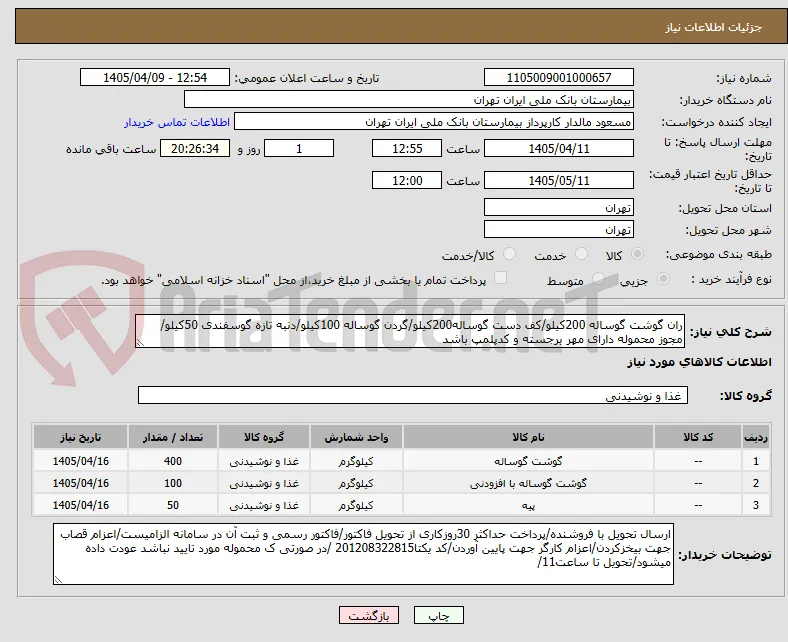Click the buyer name field بیمارستان بانک ملی

point(409,100)
